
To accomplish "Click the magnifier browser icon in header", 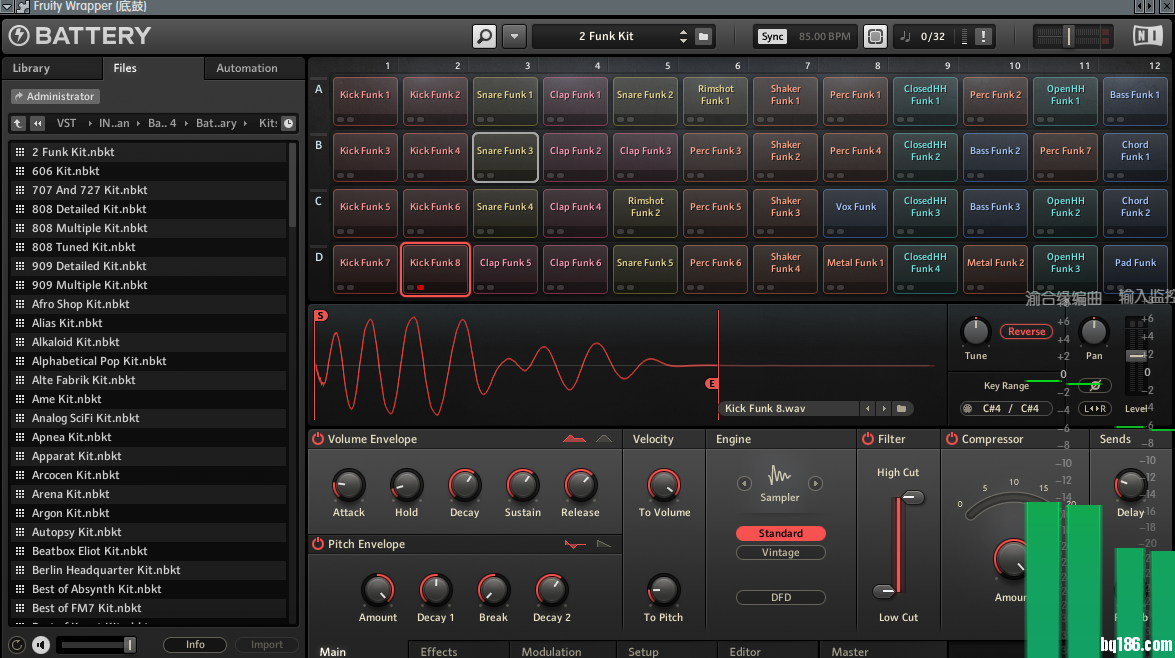I will click(x=484, y=36).
